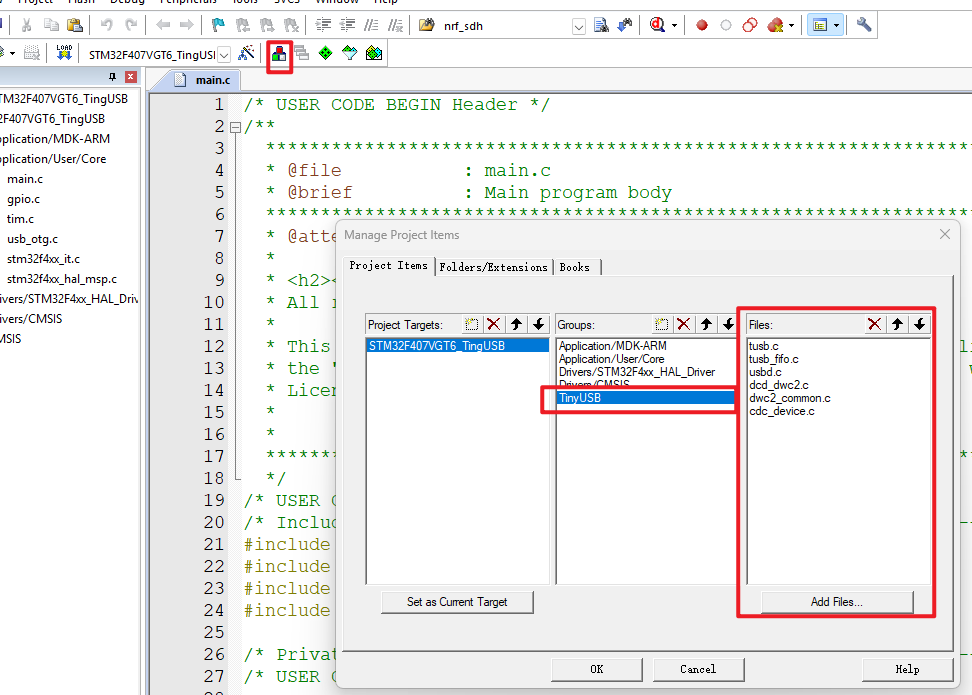Move the target up in Project Targets
This screenshot has height=695, width=972.
tap(516, 324)
